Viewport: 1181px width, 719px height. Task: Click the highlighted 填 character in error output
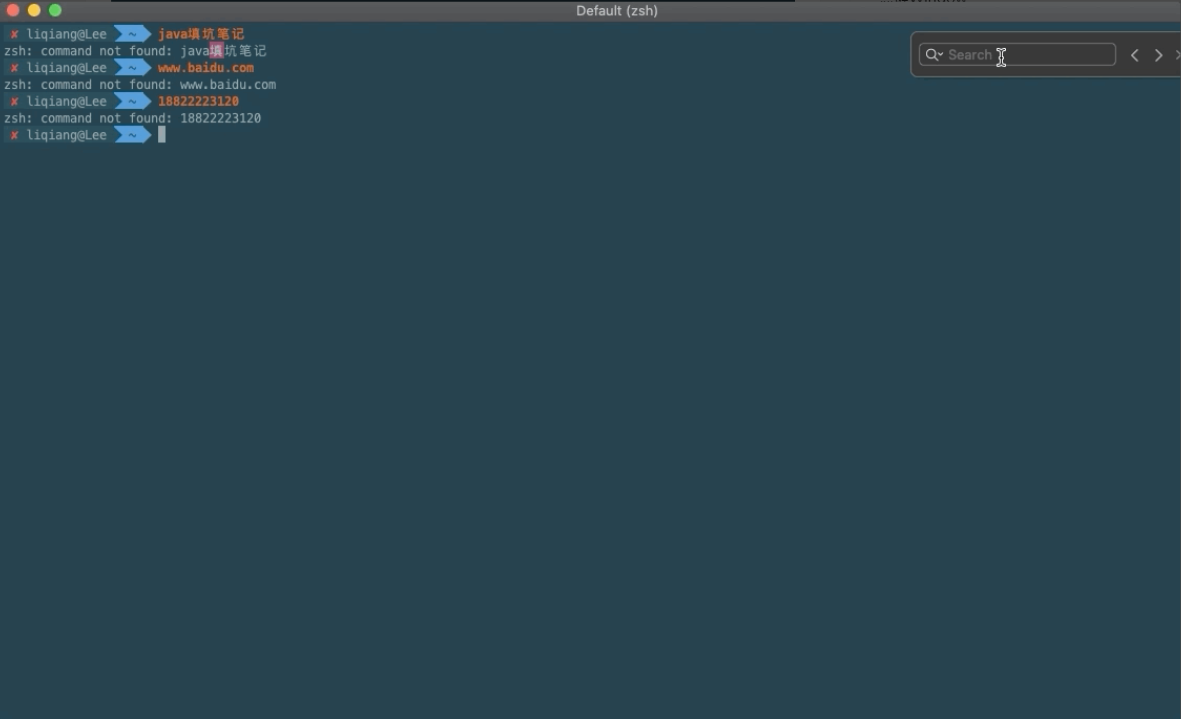(216, 50)
